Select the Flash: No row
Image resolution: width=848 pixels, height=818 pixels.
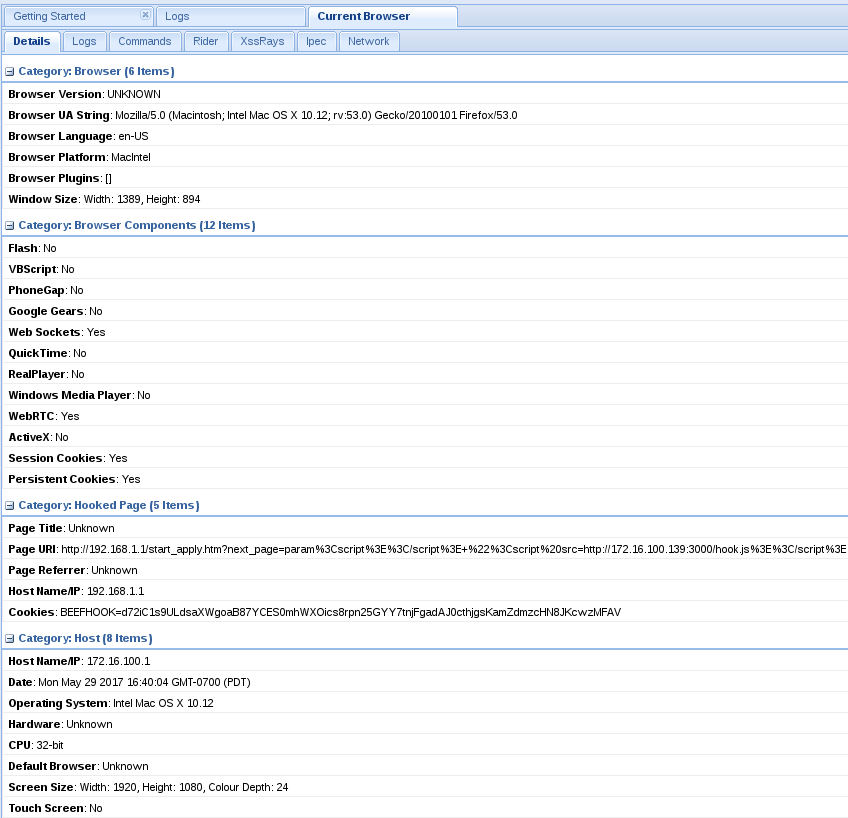coord(425,248)
